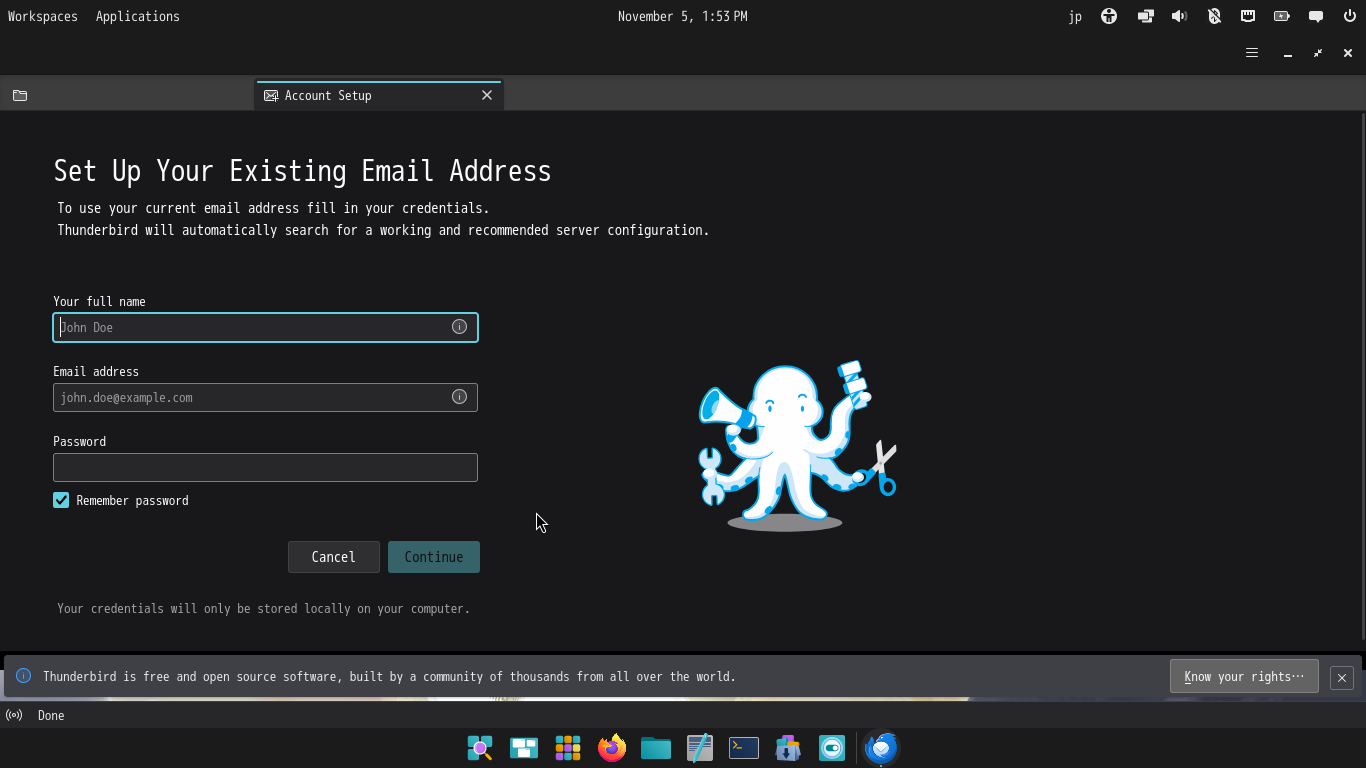Click the info icon in the notification bar
The image size is (1366, 768).
tap(24, 676)
